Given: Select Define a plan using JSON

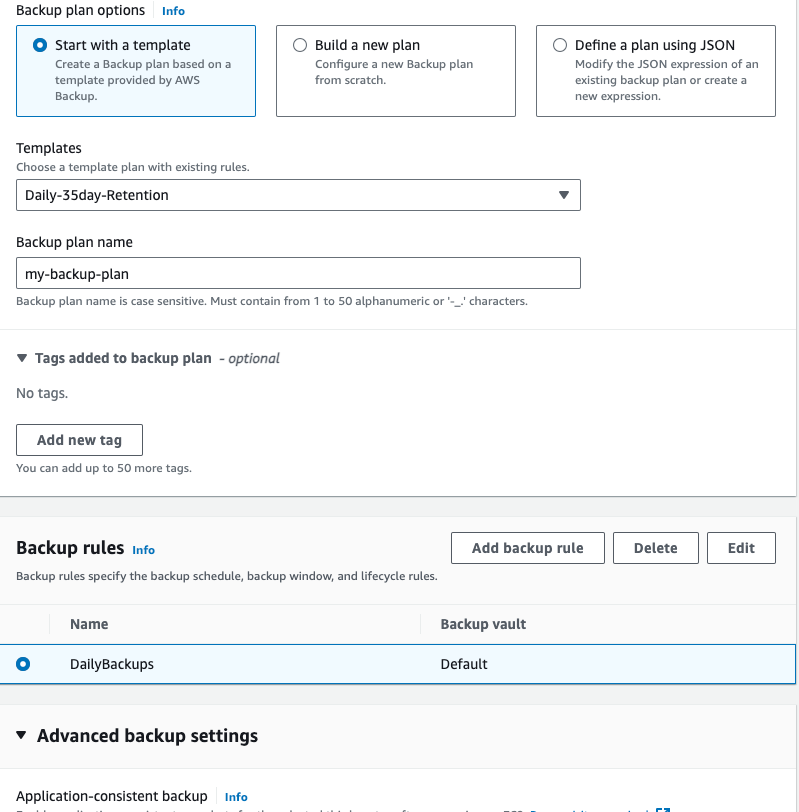Looking at the screenshot, I should (560, 44).
